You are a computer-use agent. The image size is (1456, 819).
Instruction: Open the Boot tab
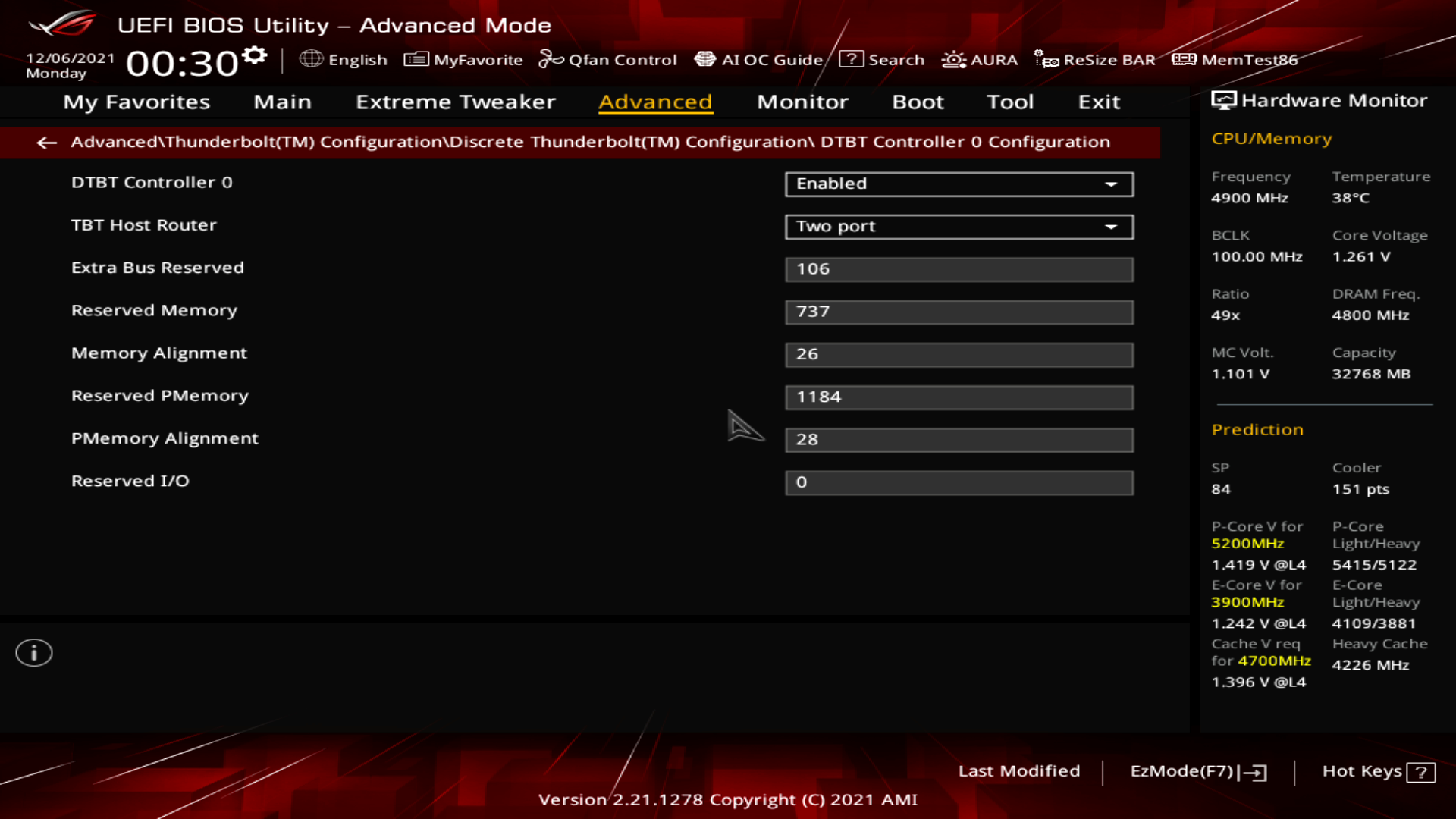(918, 102)
